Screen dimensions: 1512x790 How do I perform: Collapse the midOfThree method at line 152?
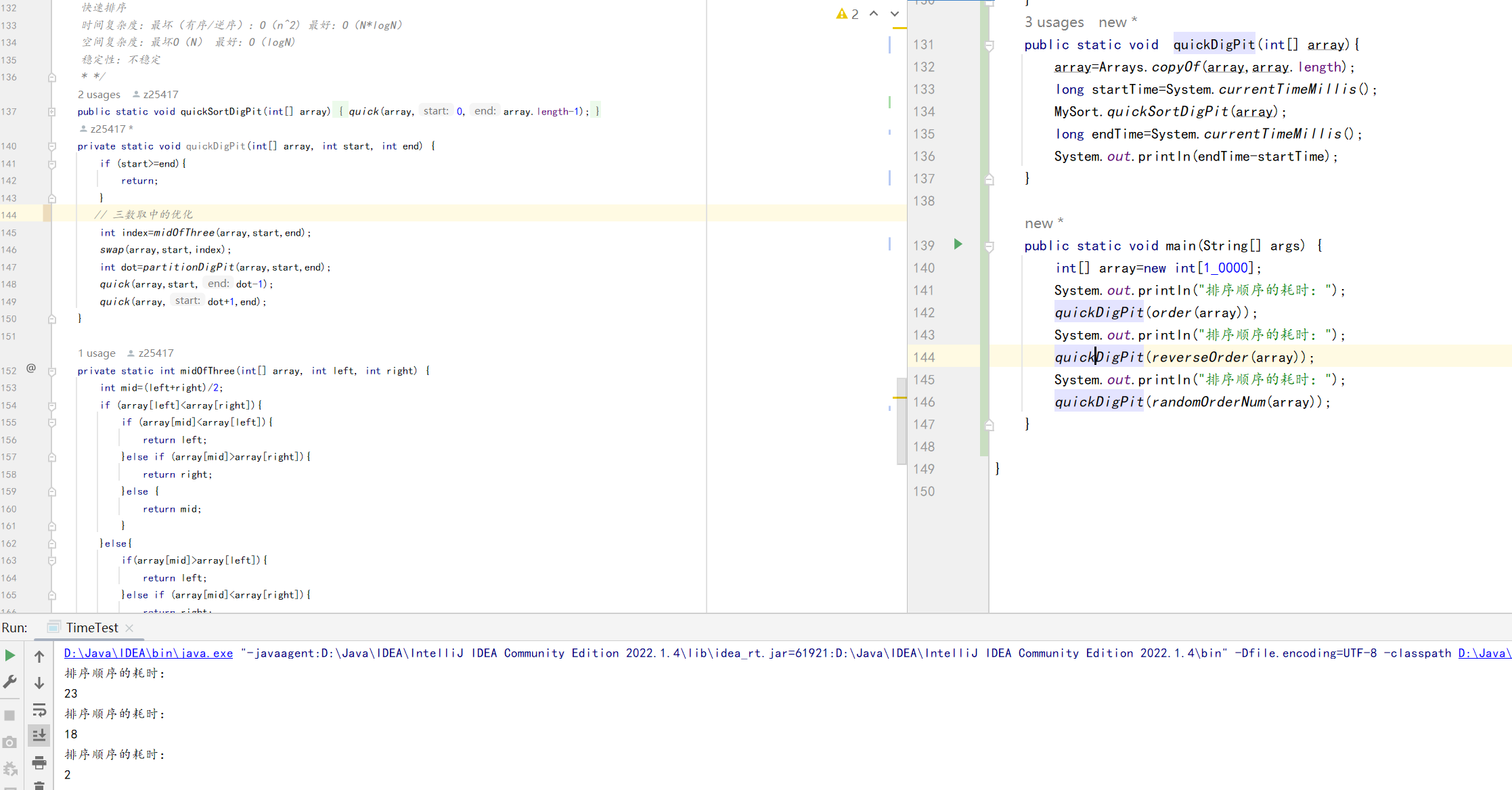tap(52, 371)
